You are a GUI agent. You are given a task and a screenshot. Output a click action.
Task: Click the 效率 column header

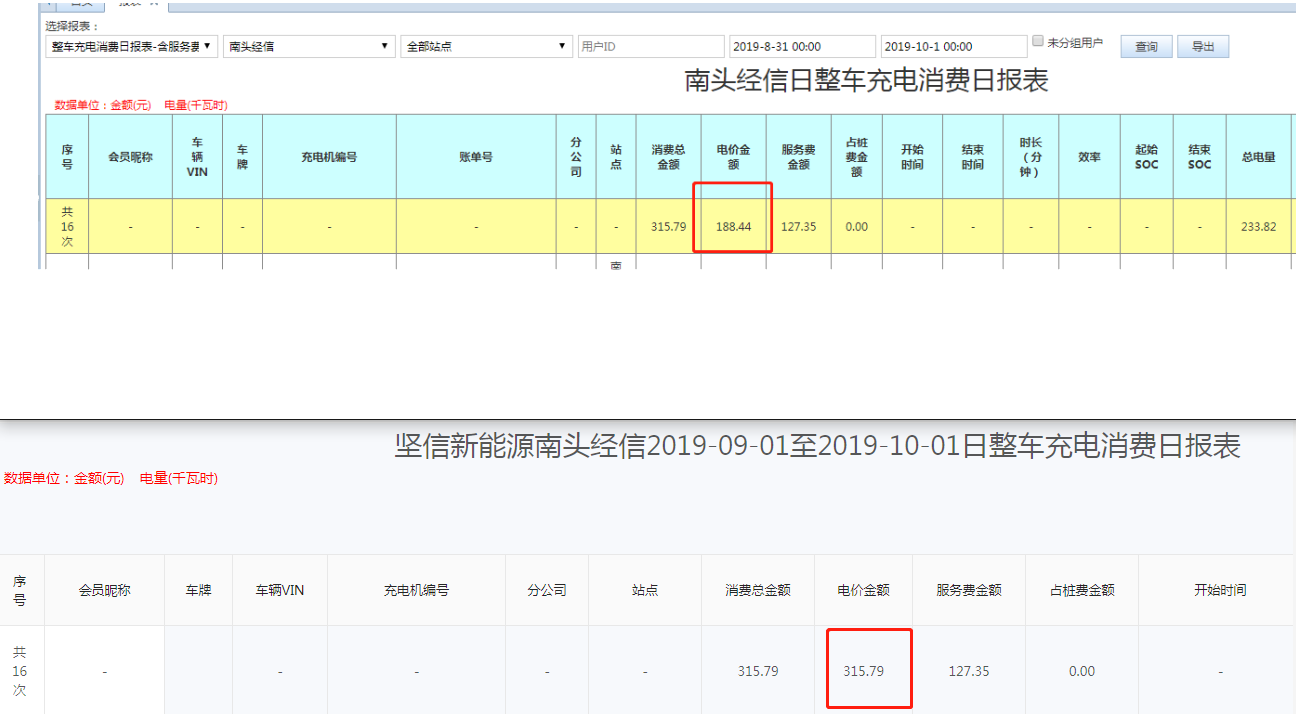pyautogui.click(x=1089, y=157)
